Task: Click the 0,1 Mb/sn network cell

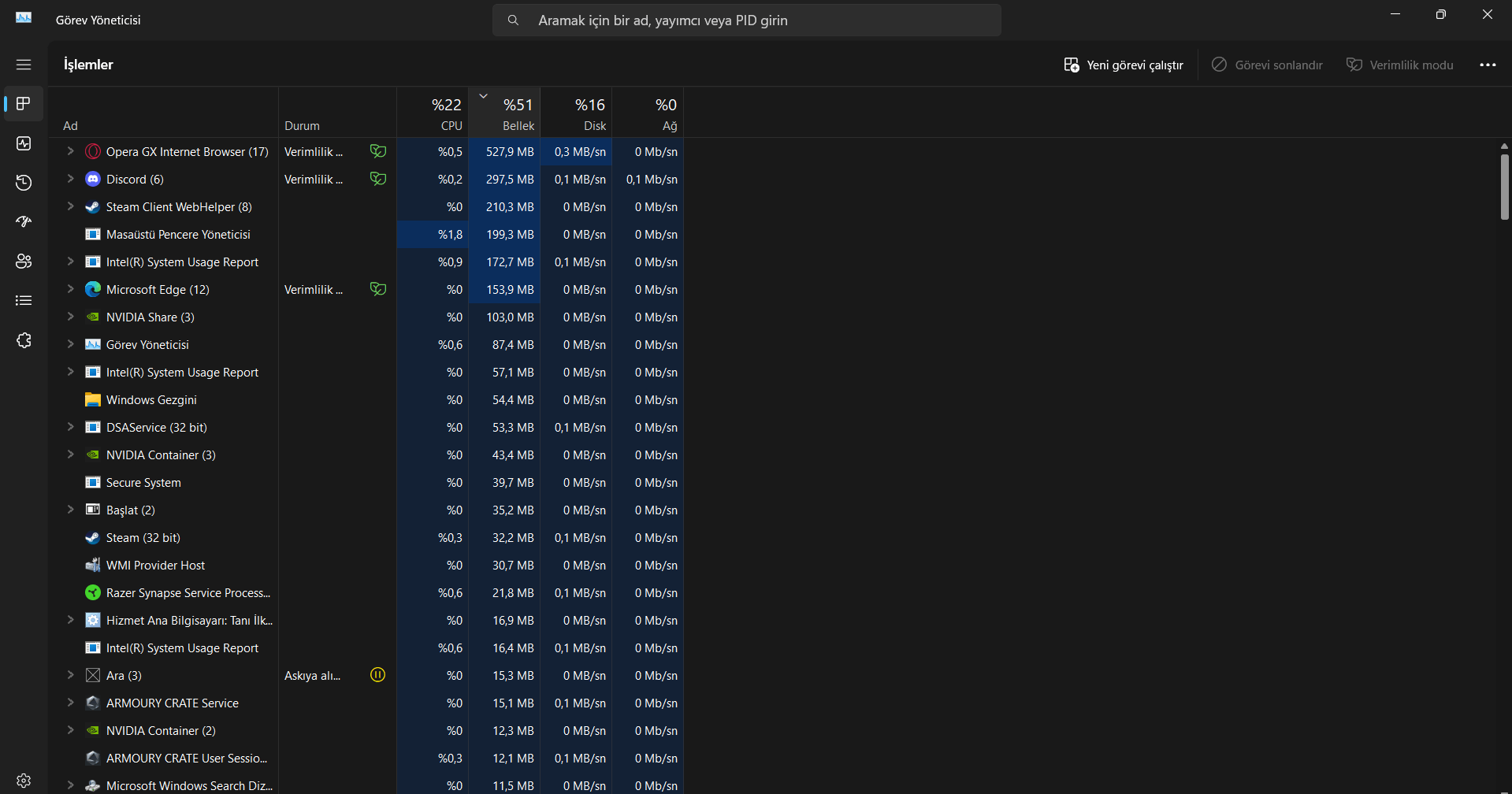Action: tap(648, 179)
